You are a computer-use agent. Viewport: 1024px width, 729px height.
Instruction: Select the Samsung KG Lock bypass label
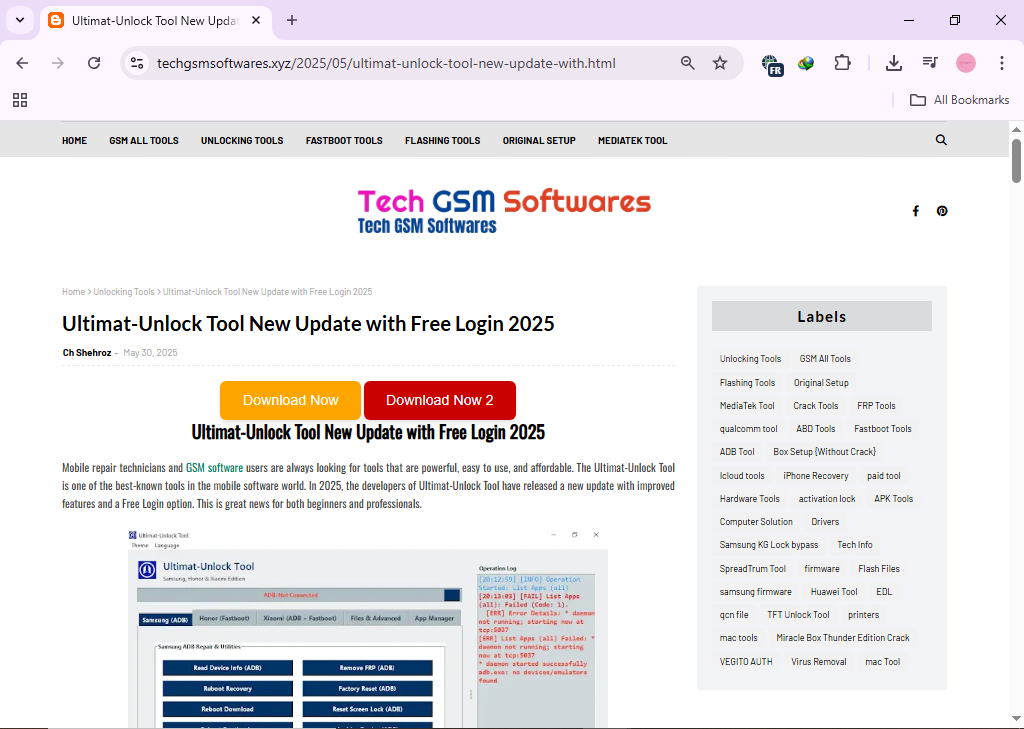coord(769,545)
